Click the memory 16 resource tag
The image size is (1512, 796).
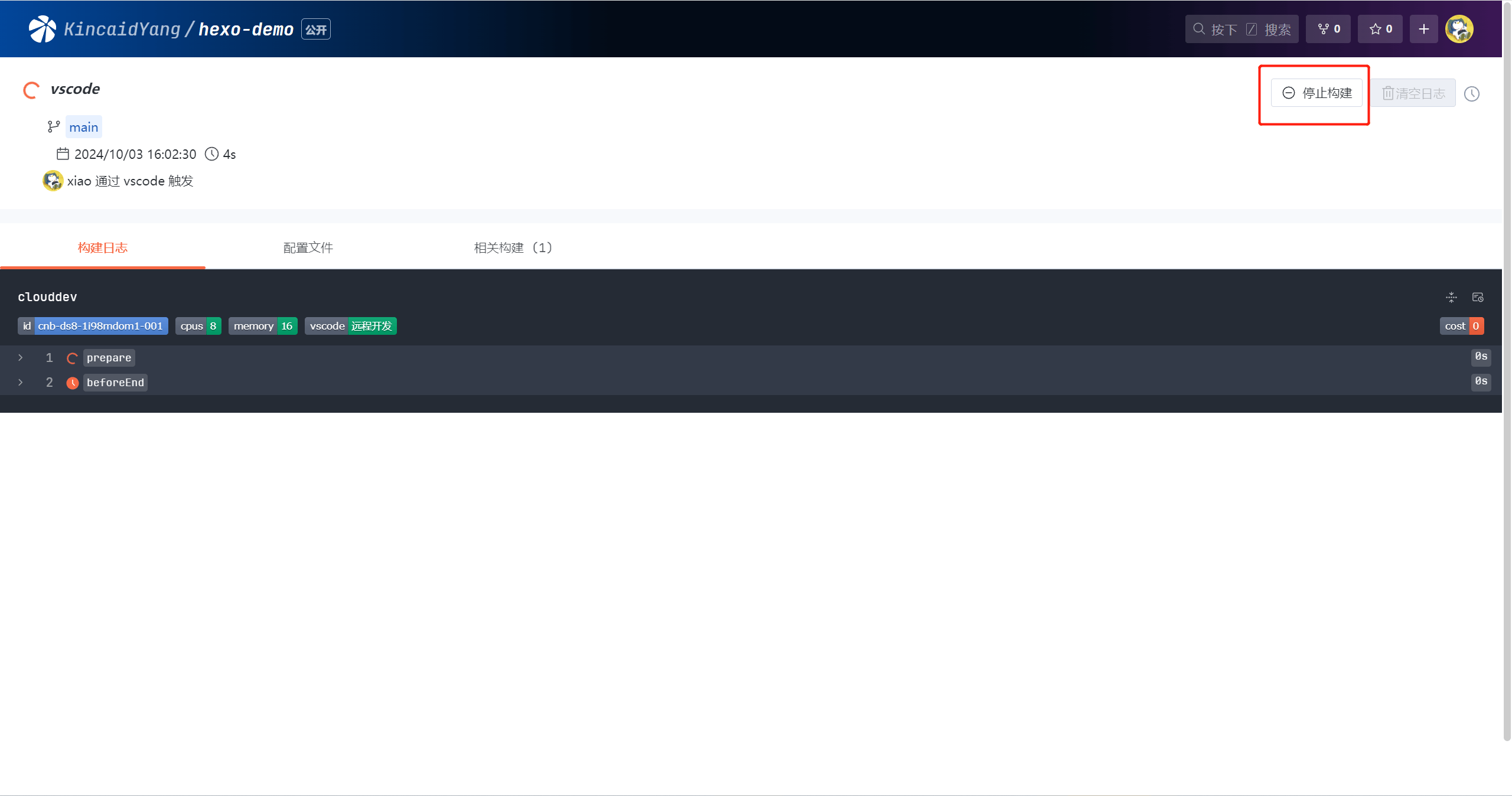click(262, 326)
